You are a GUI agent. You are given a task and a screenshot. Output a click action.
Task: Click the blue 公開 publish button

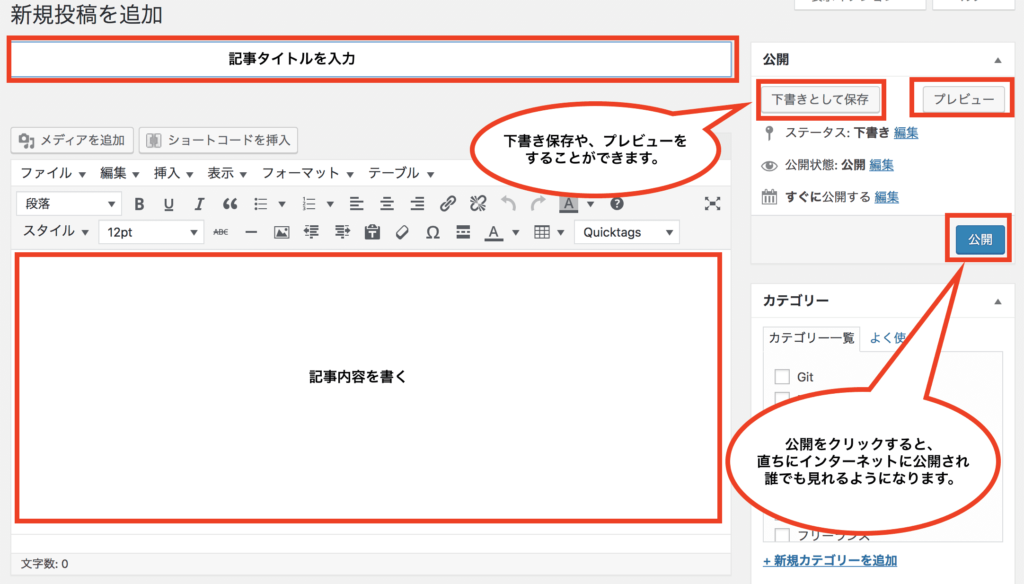tap(974, 240)
